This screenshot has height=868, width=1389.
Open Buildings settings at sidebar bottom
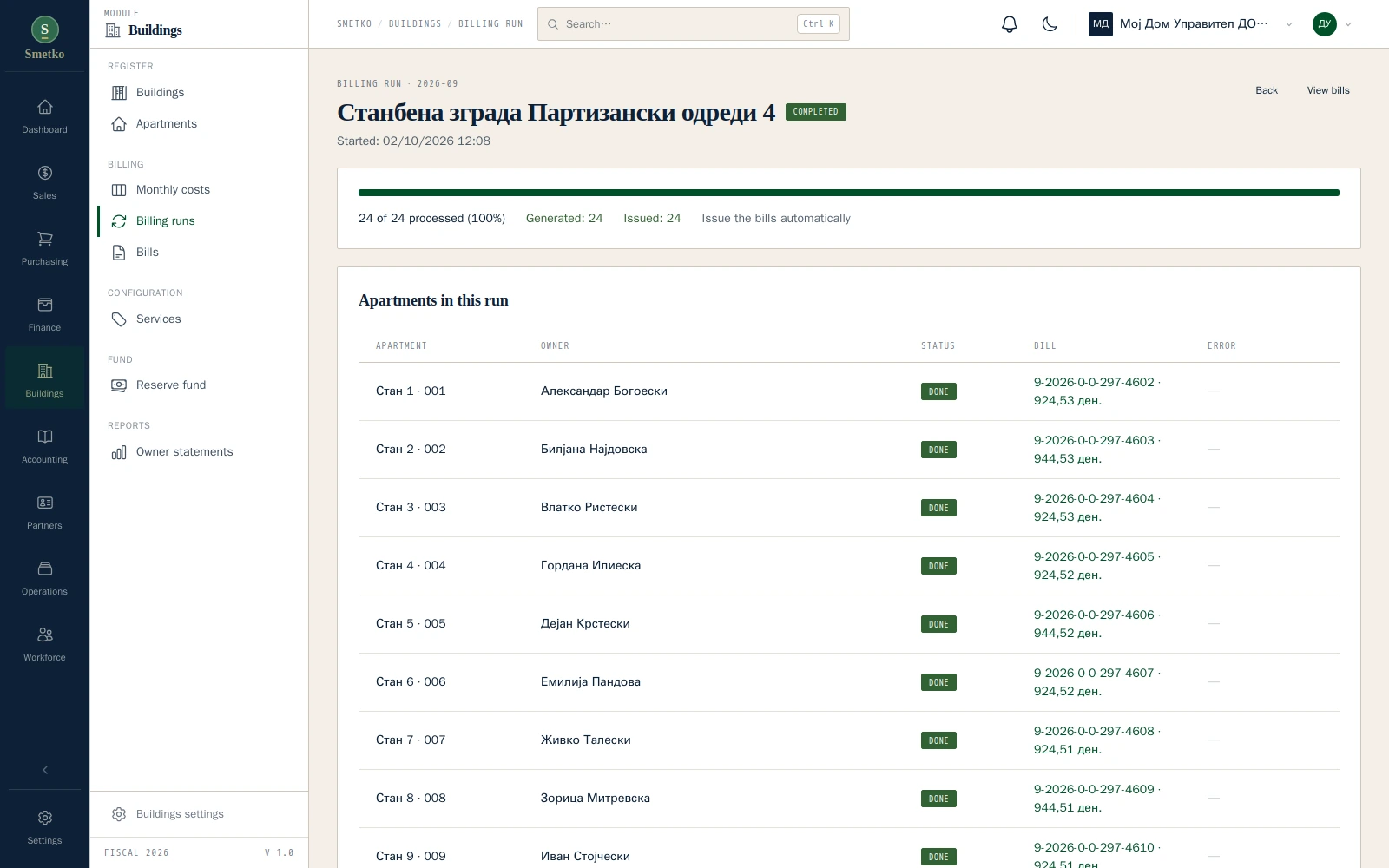point(199,814)
